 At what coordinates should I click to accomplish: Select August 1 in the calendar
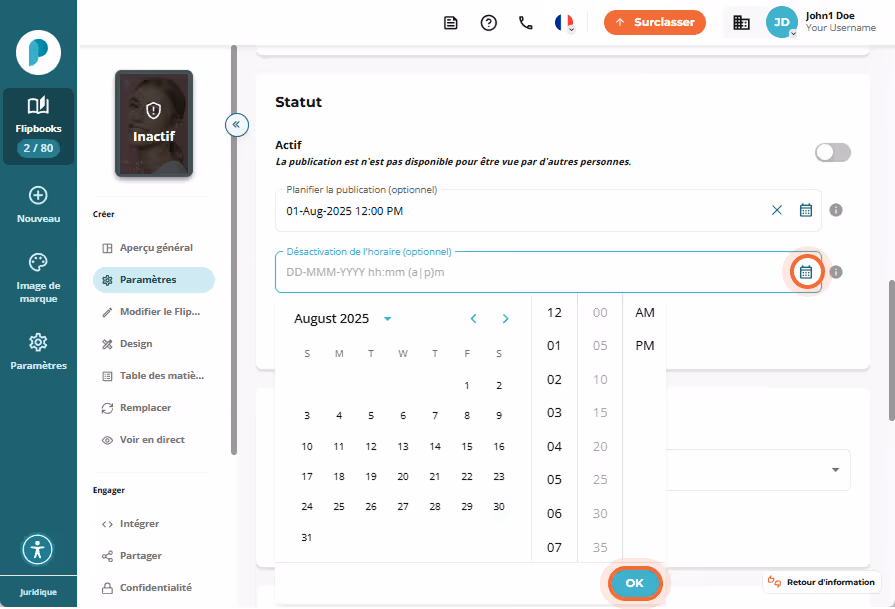point(467,386)
